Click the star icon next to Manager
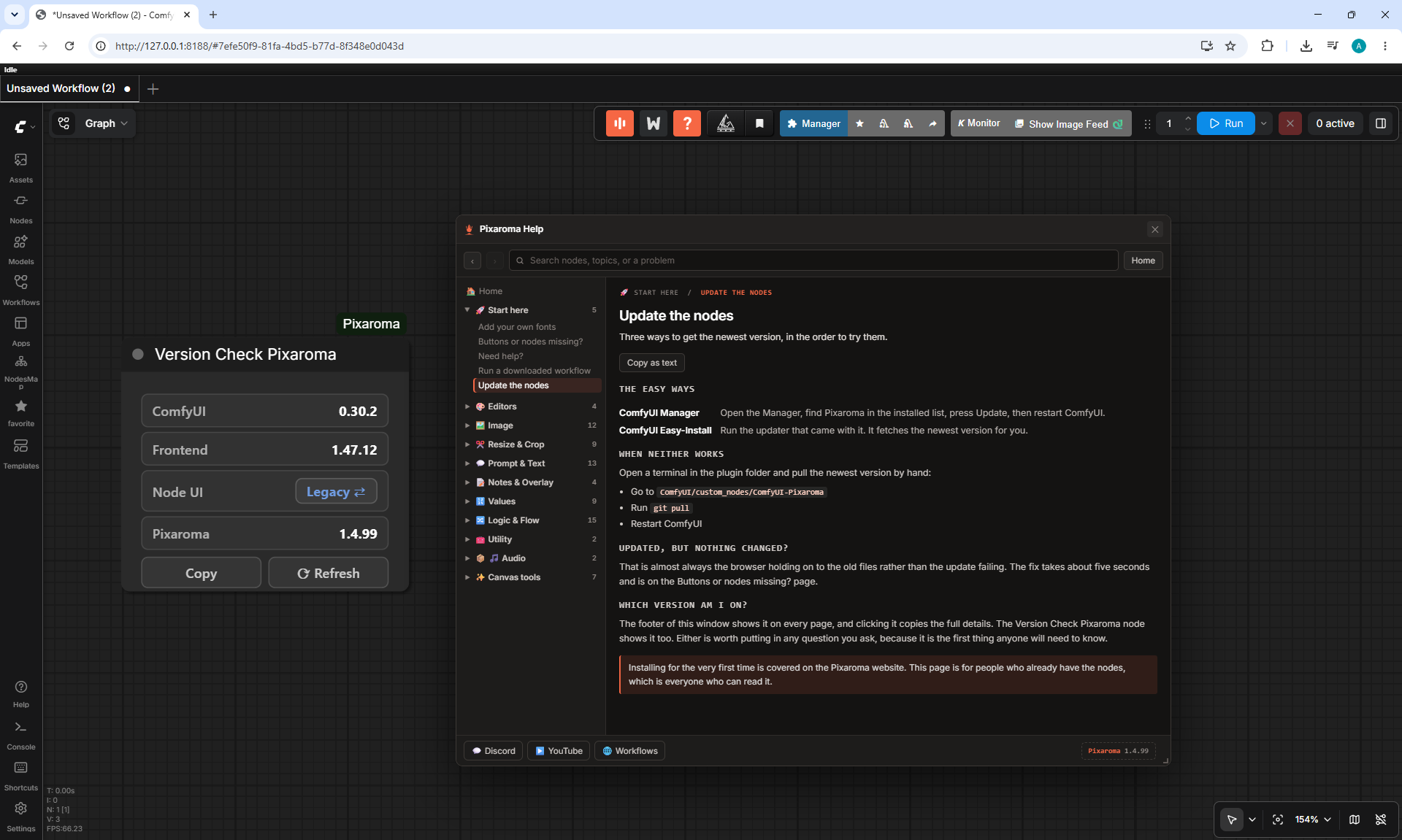 coord(859,123)
